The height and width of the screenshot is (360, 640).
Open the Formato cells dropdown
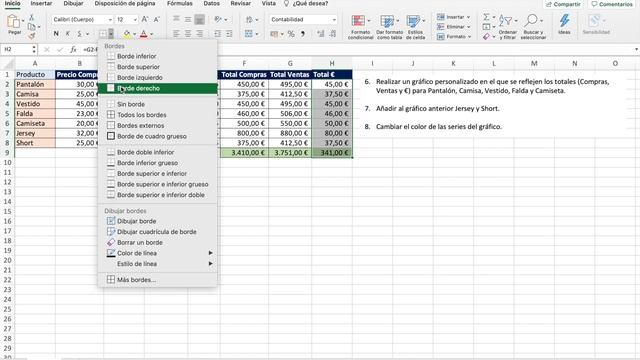pyautogui.click(x=453, y=36)
